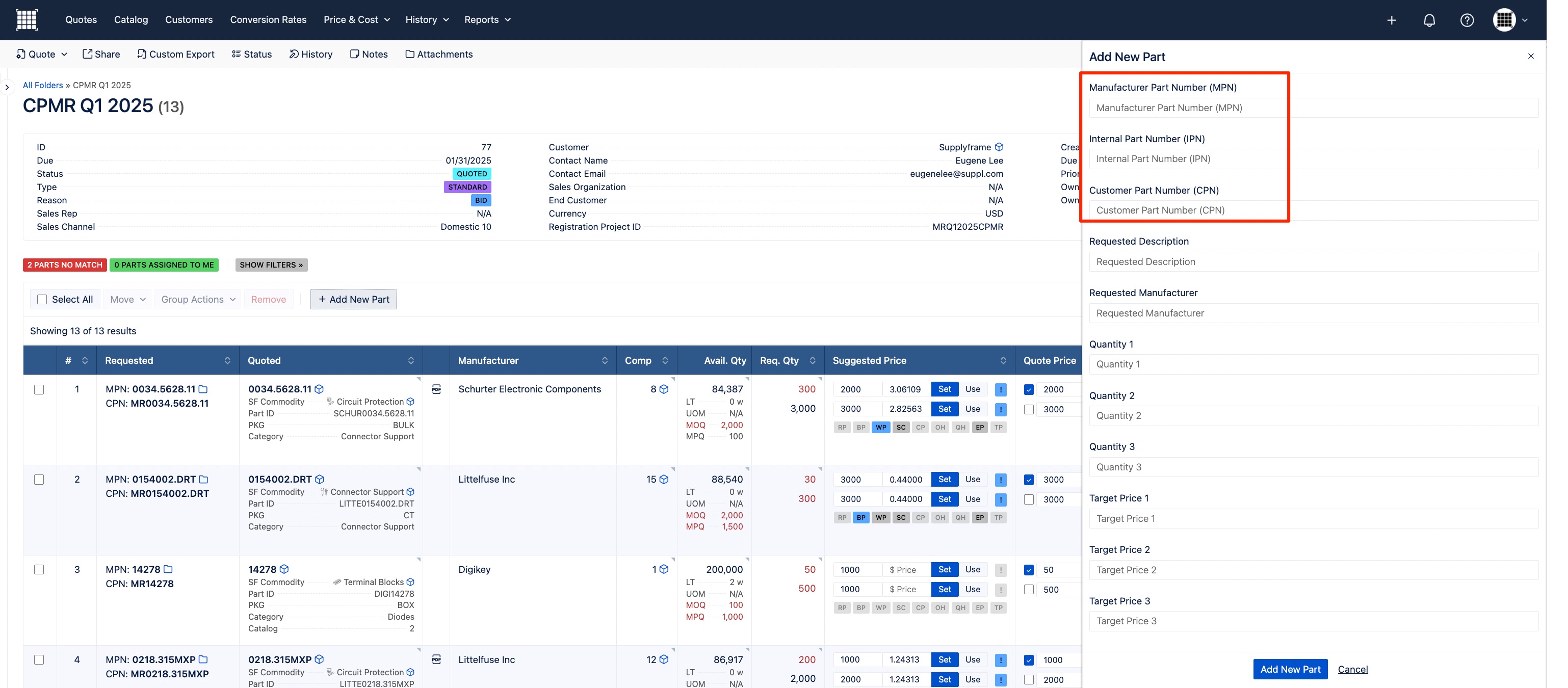
Task: Open the Attachments toolbar item
Action: pos(439,54)
